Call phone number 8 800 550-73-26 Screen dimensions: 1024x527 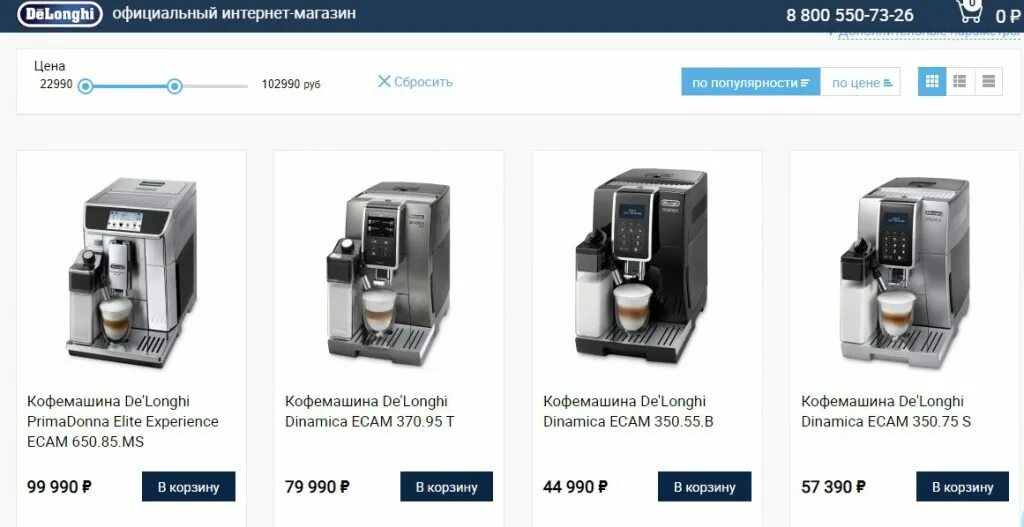(x=850, y=15)
